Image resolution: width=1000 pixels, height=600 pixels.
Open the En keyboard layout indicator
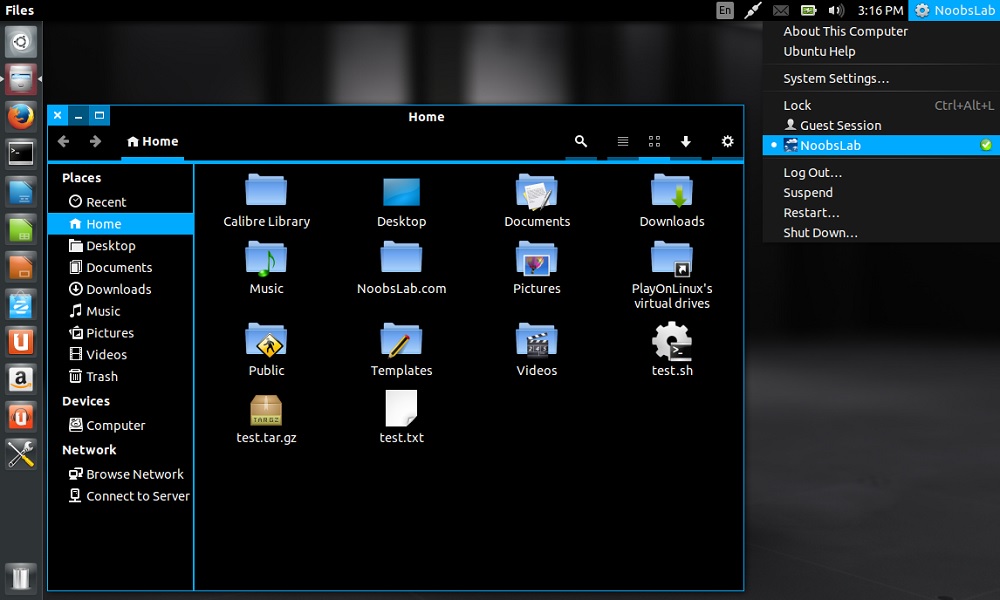724,10
